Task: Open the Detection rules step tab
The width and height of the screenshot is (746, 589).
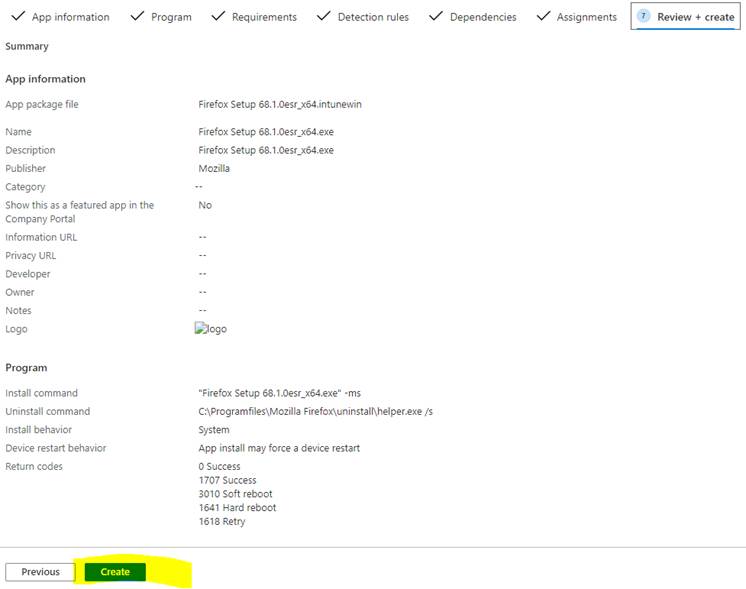Action: click(x=363, y=17)
